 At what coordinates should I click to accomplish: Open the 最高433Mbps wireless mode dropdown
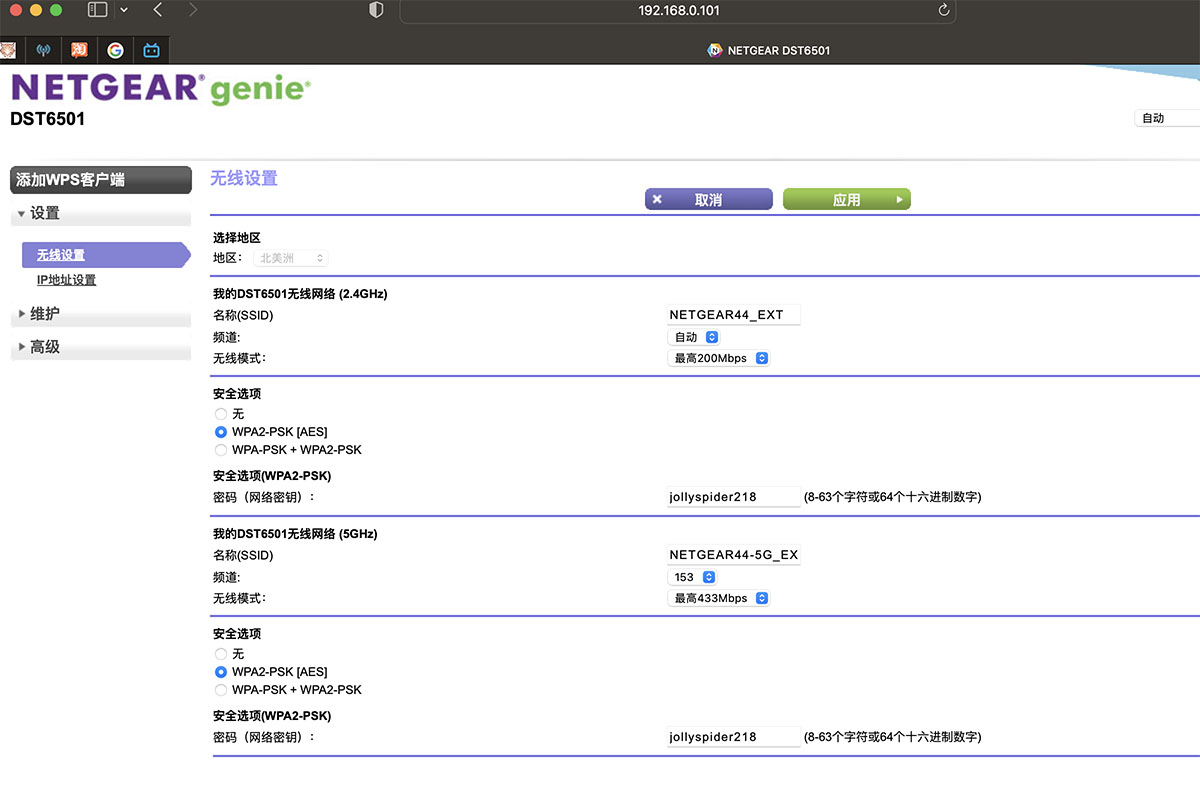point(718,598)
